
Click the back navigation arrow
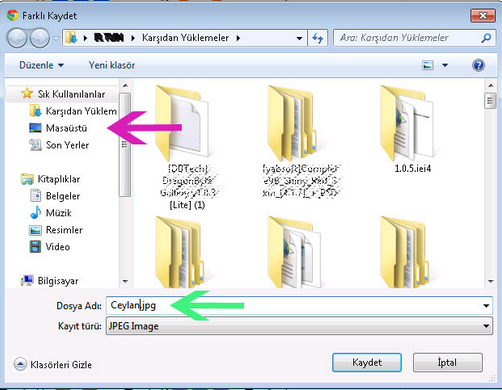point(17,38)
